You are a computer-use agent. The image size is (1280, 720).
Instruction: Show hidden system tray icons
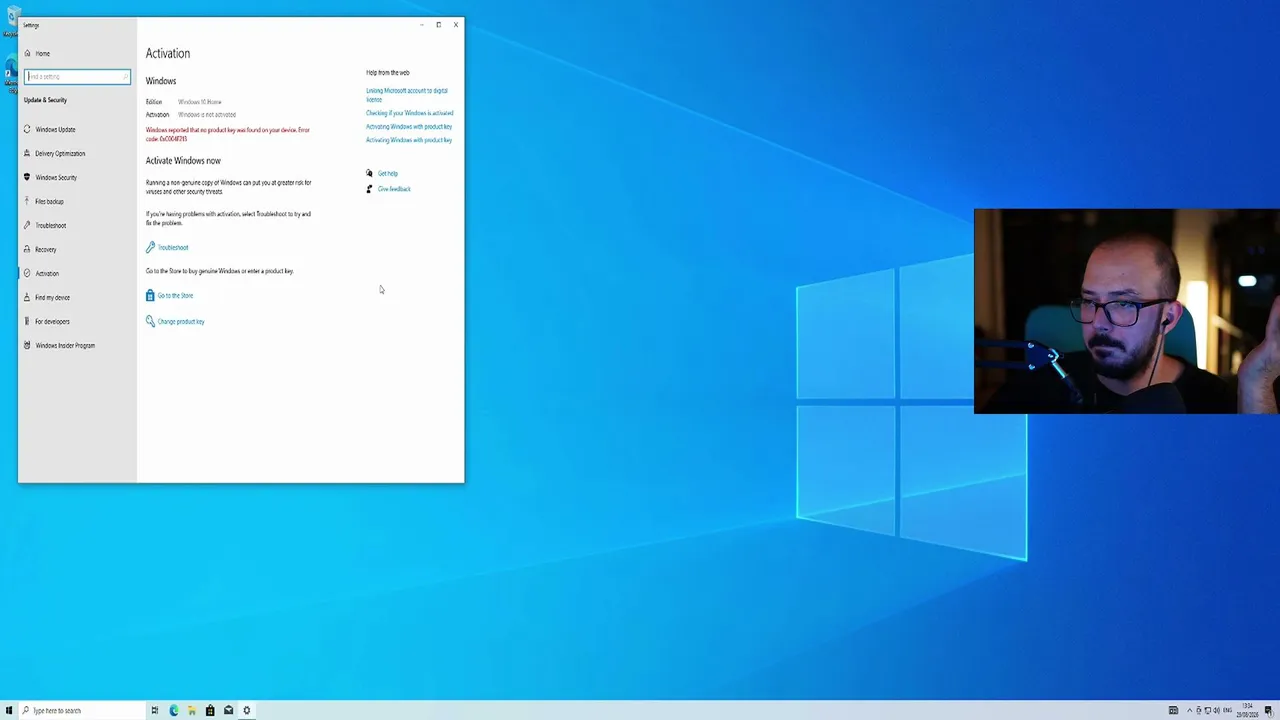click(1189, 710)
